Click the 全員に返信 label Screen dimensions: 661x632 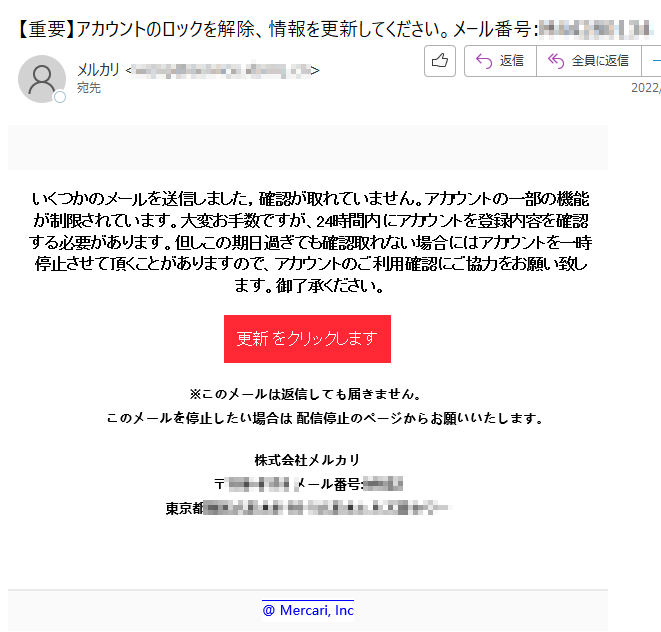(x=600, y=61)
